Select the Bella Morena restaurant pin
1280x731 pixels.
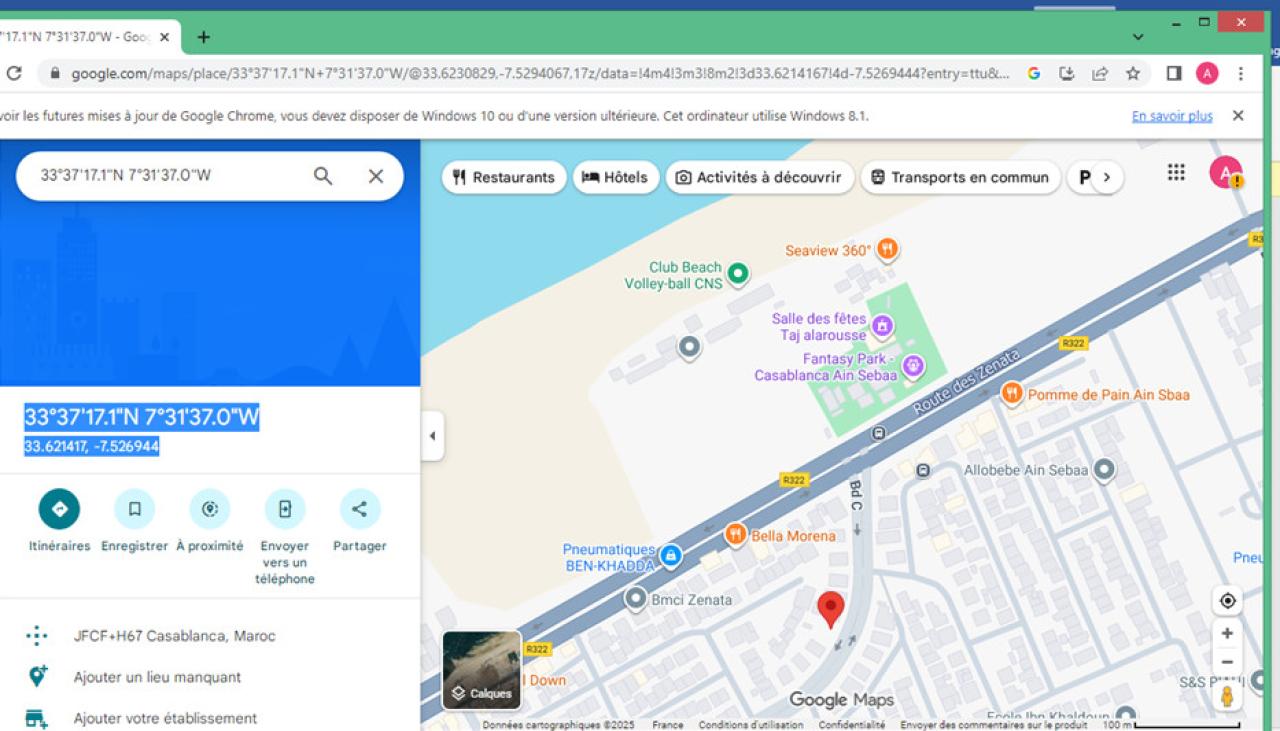pyautogui.click(x=736, y=535)
